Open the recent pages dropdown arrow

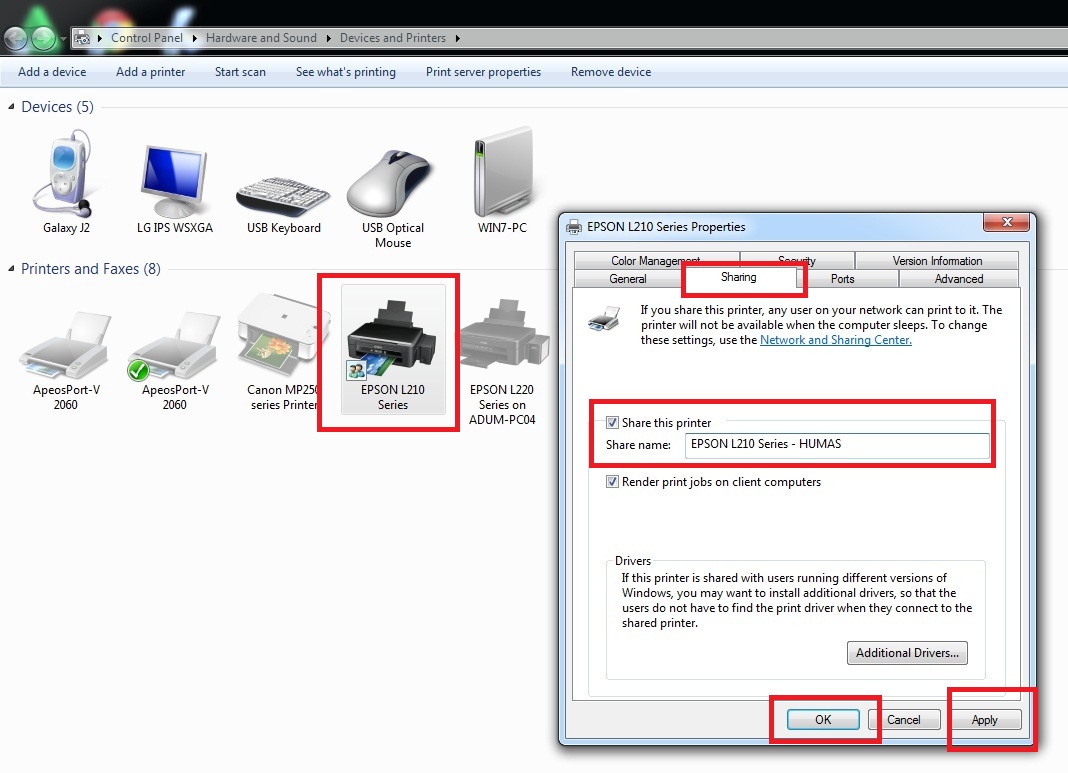(x=63, y=39)
